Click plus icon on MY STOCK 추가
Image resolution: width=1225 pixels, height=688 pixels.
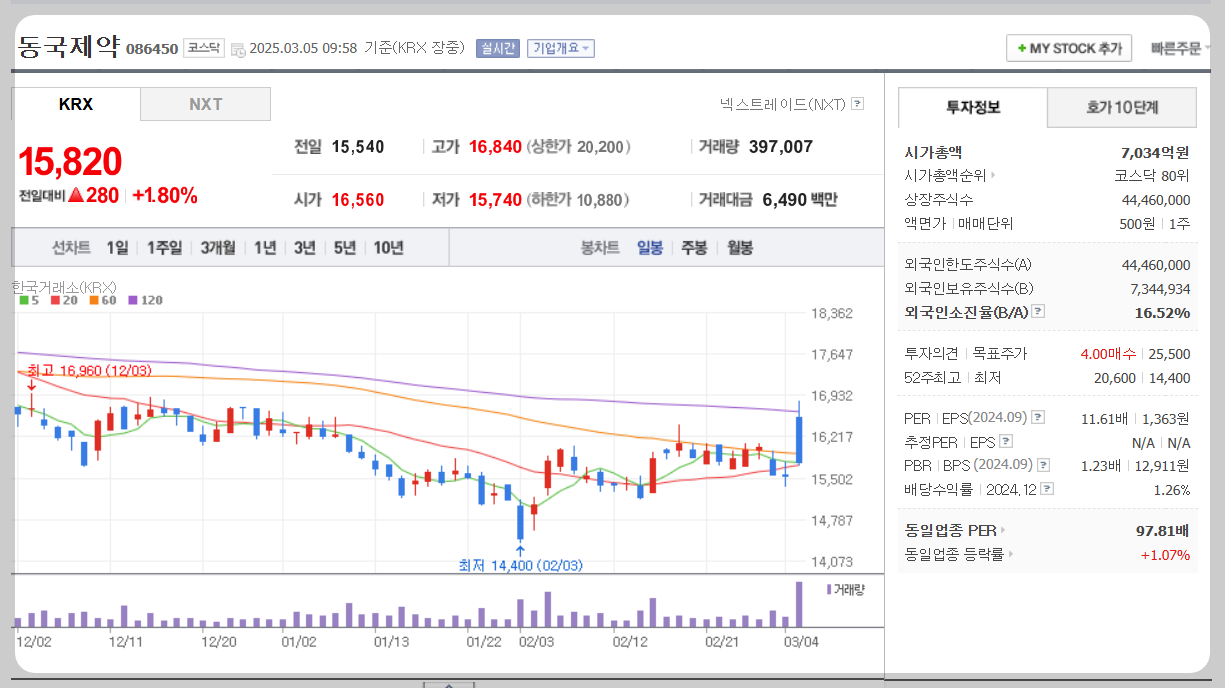tap(1021, 48)
